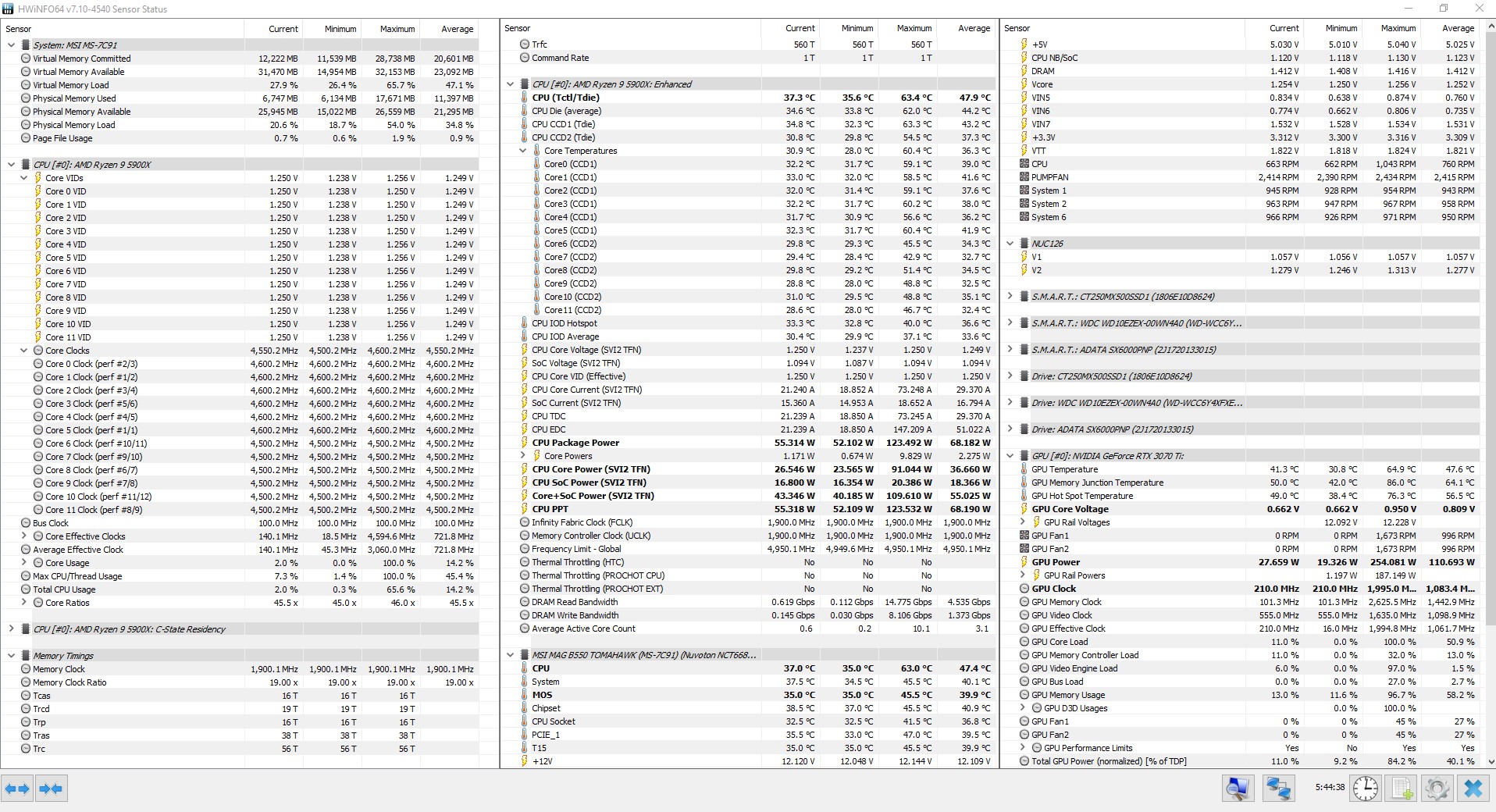
Task: Open sensor settings via the gear icon
Action: (x=1437, y=789)
